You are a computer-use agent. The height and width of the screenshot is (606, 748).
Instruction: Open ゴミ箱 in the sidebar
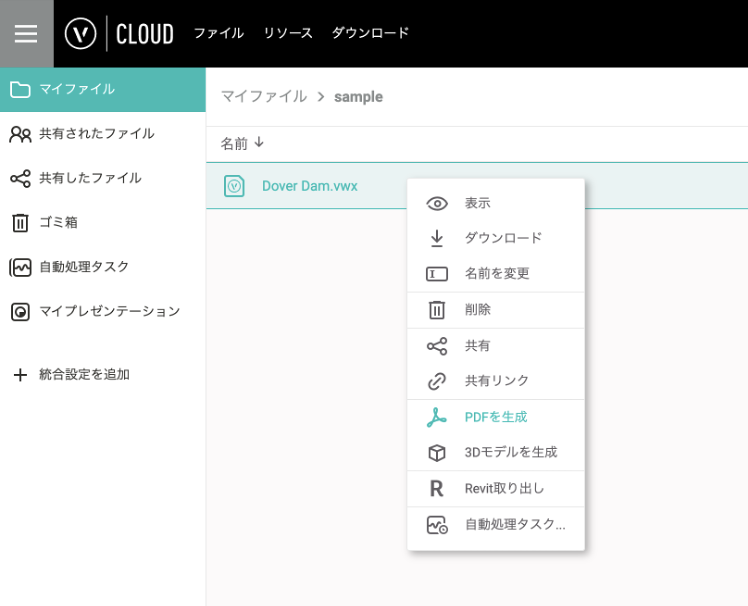pos(58,222)
